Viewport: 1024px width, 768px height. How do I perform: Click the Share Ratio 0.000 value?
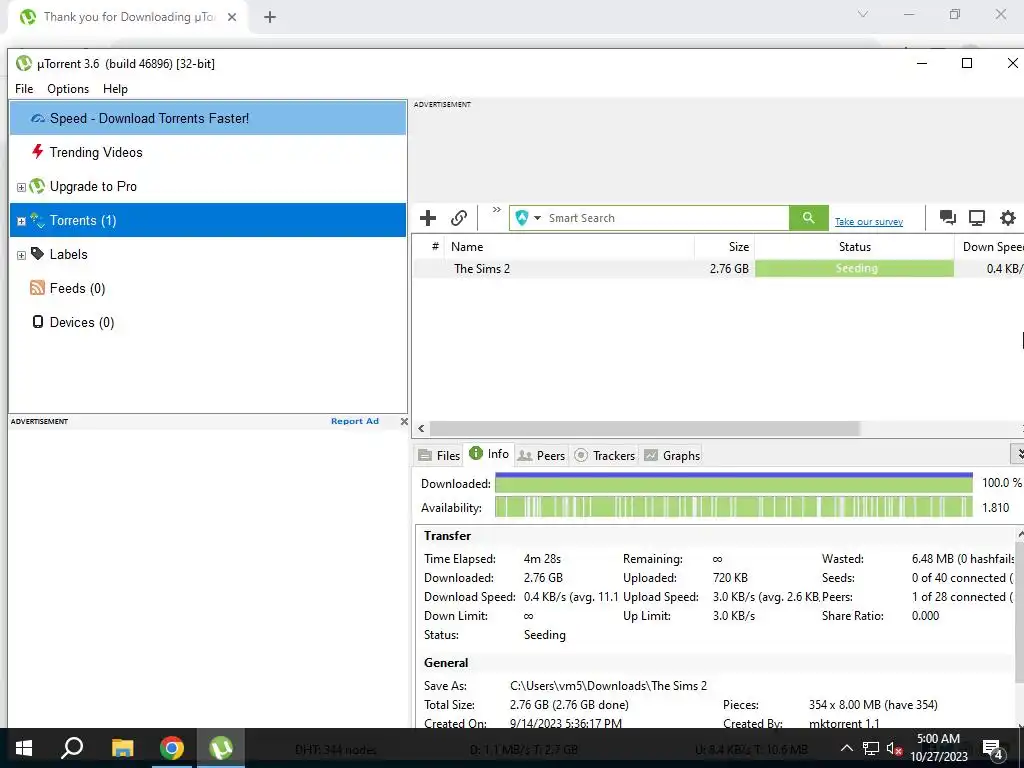925,616
